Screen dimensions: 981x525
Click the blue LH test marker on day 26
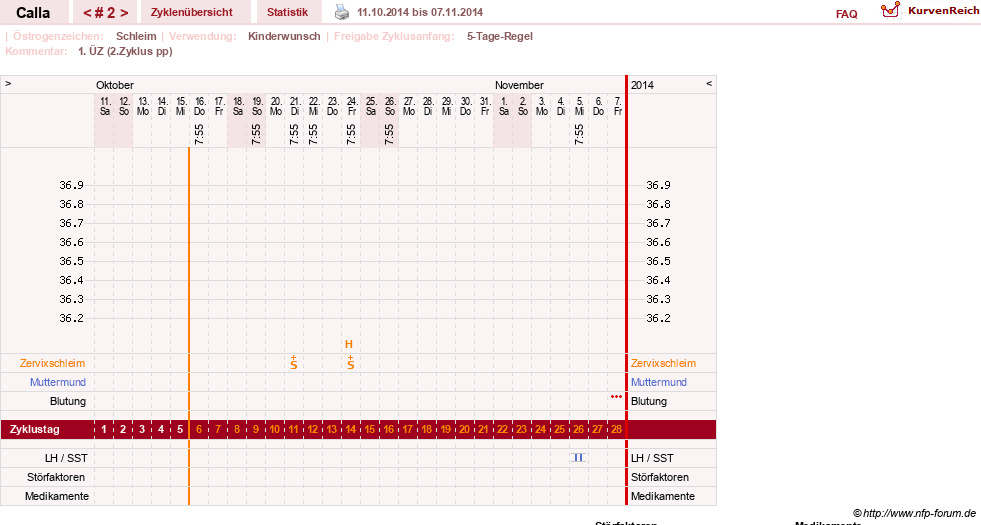point(578,457)
